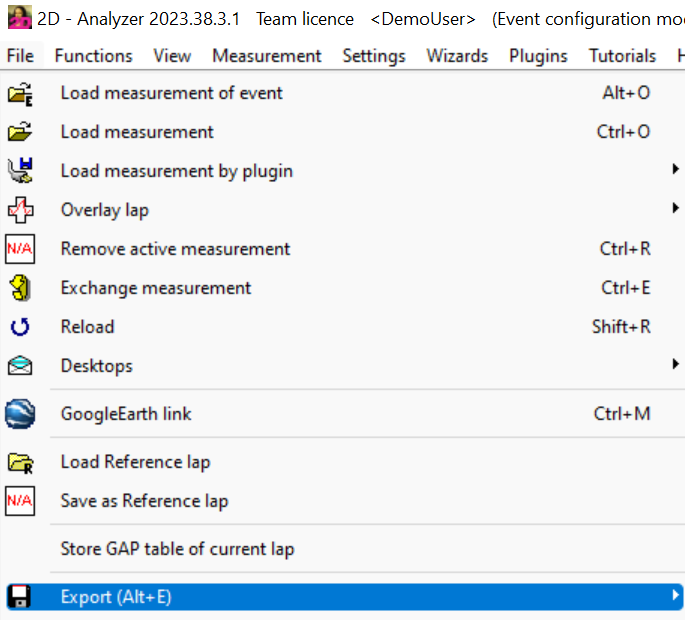Screen dimensions: 685x620
Task: Click the Load measurement of event folder icon
Action: point(20,93)
